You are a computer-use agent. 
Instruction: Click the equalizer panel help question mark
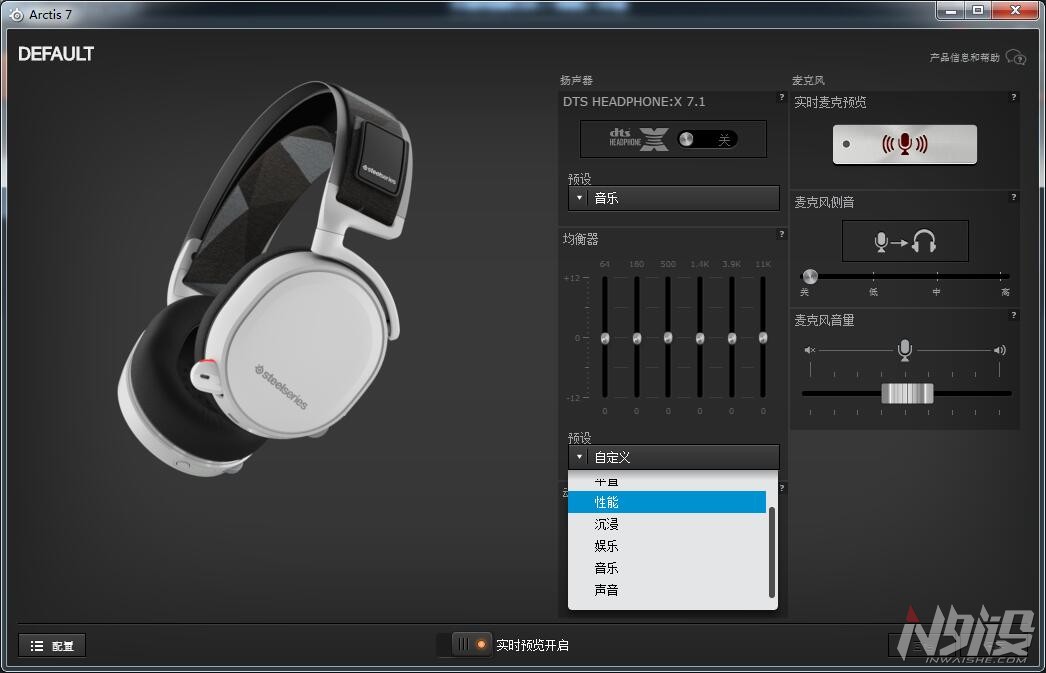coord(781,234)
